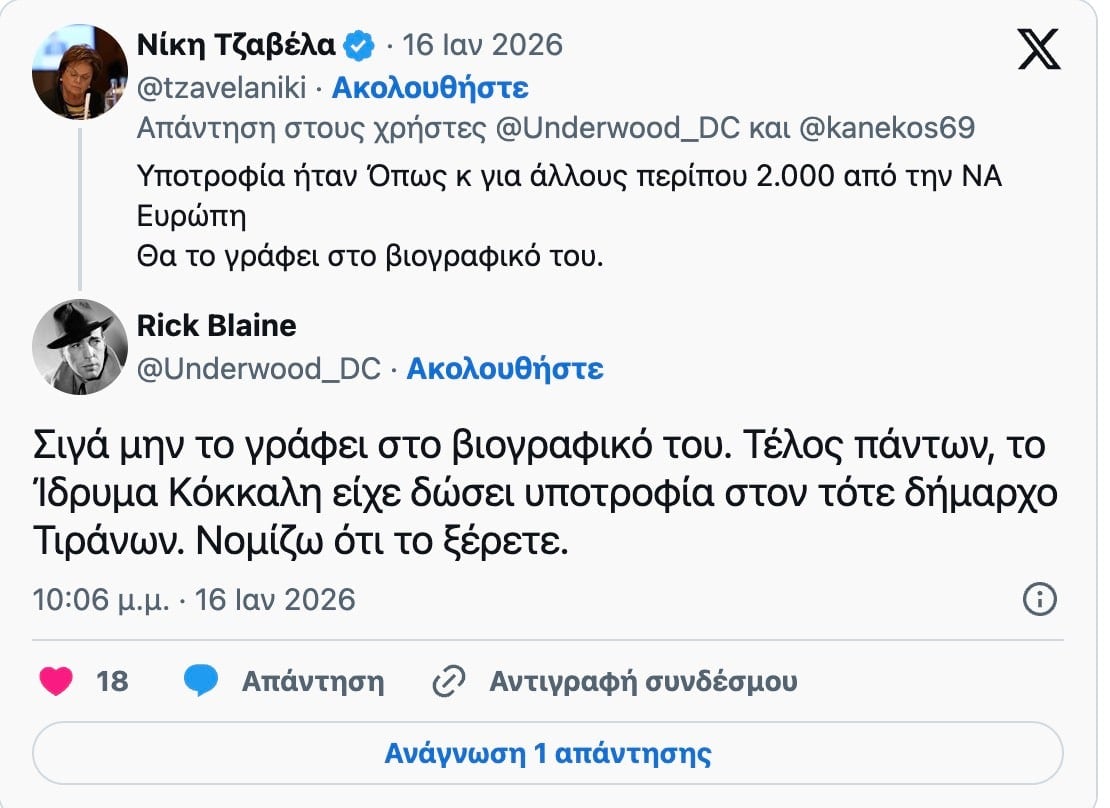The width and height of the screenshot is (1110, 808).
Task: Click the Rick Blaine display name
Action: click(x=215, y=325)
